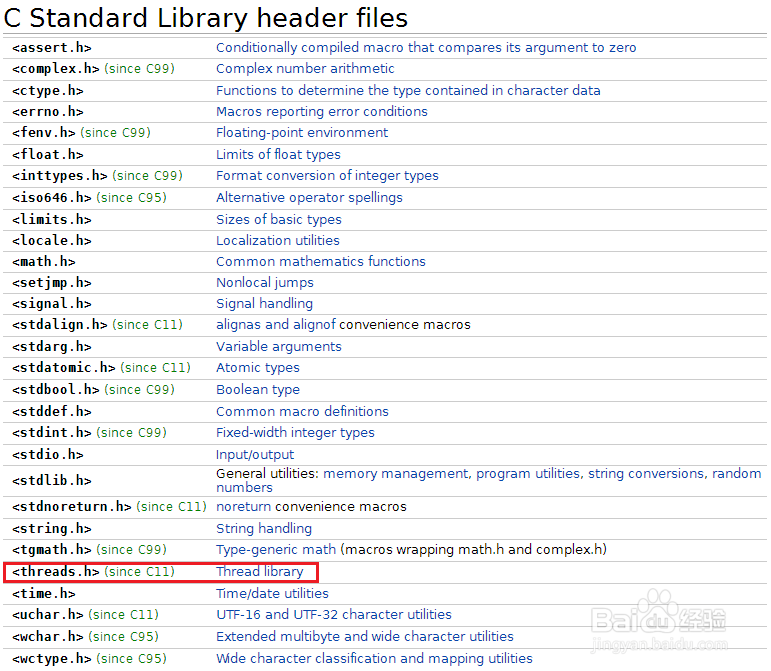Viewport: 771px width, 671px height.
Task: Open the 'alignof' link
Action: pyautogui.click(x=314, y=325)
